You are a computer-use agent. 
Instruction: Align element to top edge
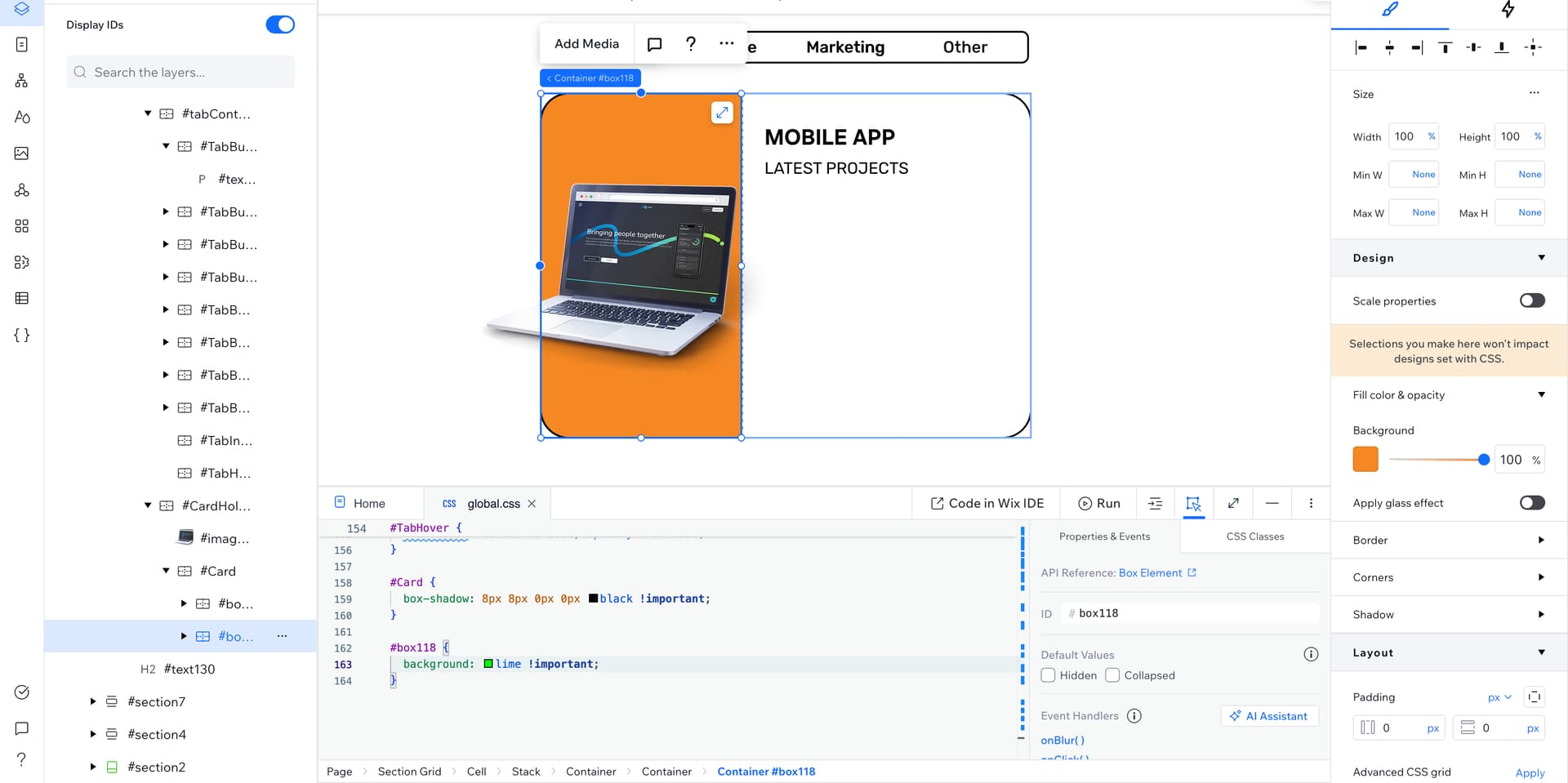tap(1445, 47)
